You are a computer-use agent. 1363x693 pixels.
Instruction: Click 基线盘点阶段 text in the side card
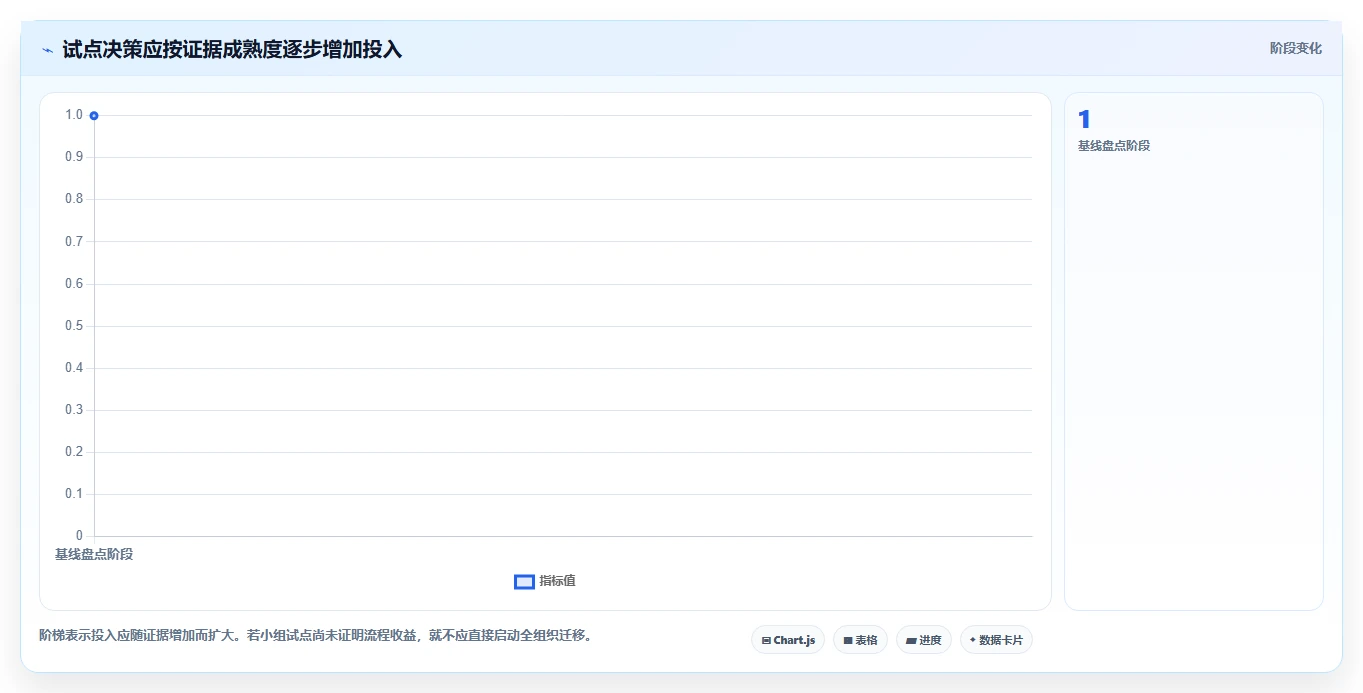[1114, 146]
